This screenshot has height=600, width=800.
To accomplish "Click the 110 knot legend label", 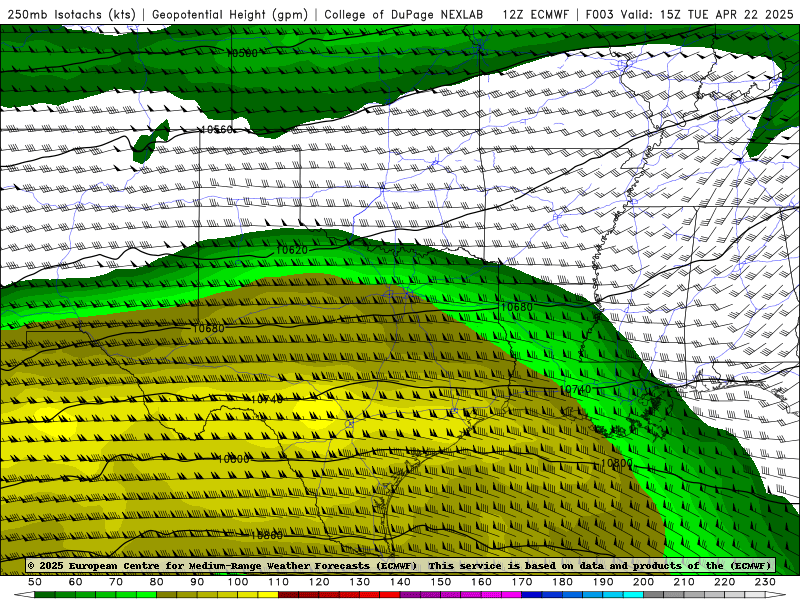I will (x=279, y=582).
